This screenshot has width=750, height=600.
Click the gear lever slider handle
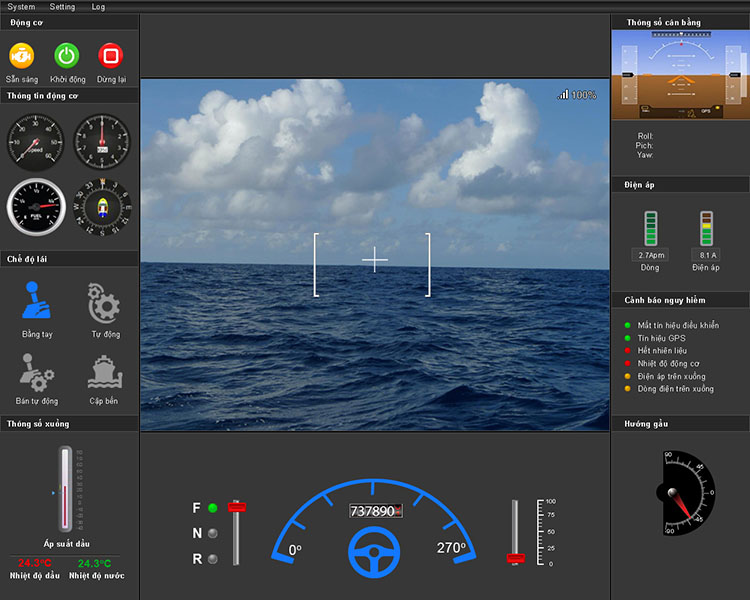(237, 507)
